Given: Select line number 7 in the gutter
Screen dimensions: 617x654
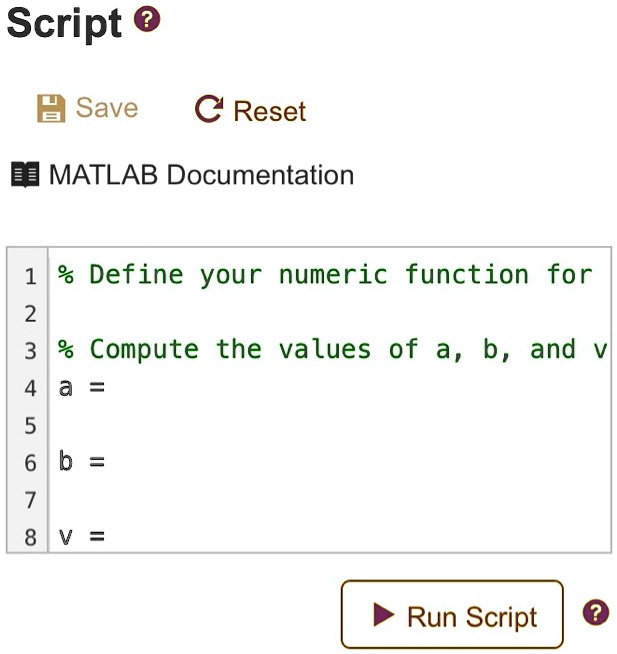Looking at the screenshot, I should pos(30,500).
